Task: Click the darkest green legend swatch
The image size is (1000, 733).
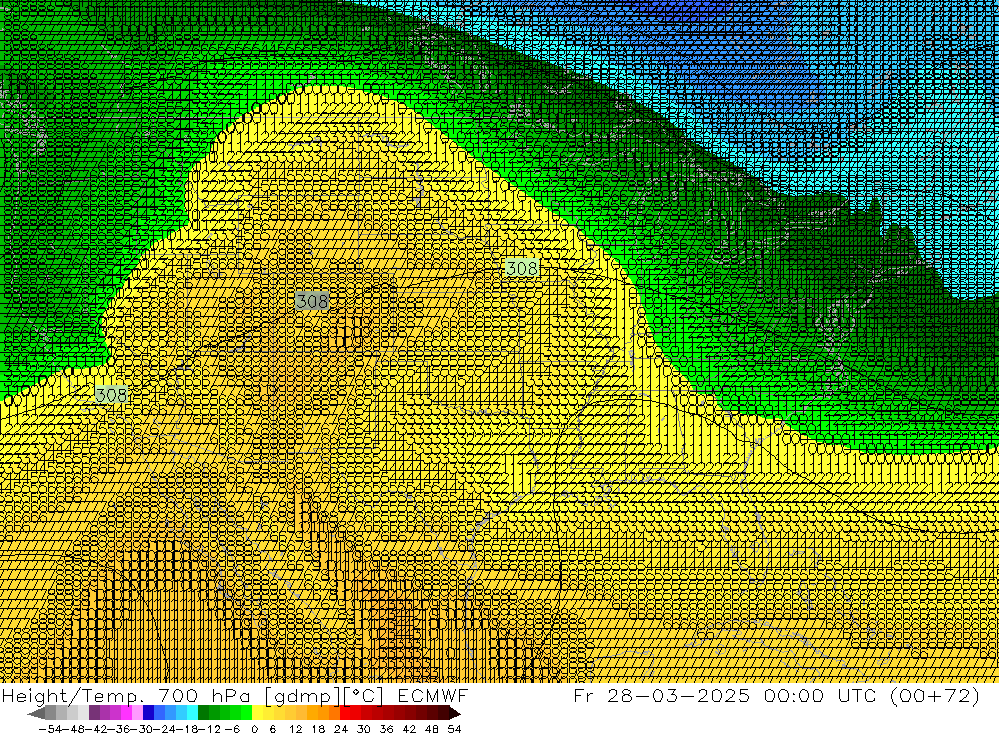Action: [x=203, y=713]
